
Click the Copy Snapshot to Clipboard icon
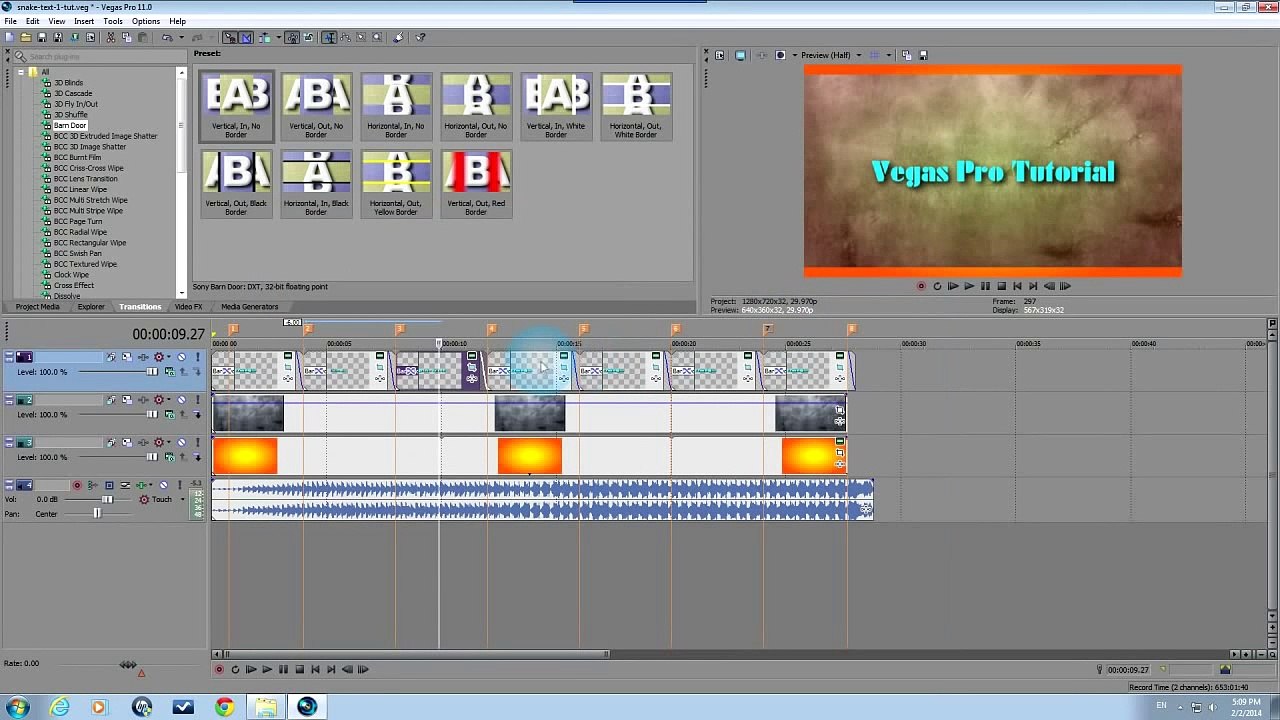pos(906,55)
